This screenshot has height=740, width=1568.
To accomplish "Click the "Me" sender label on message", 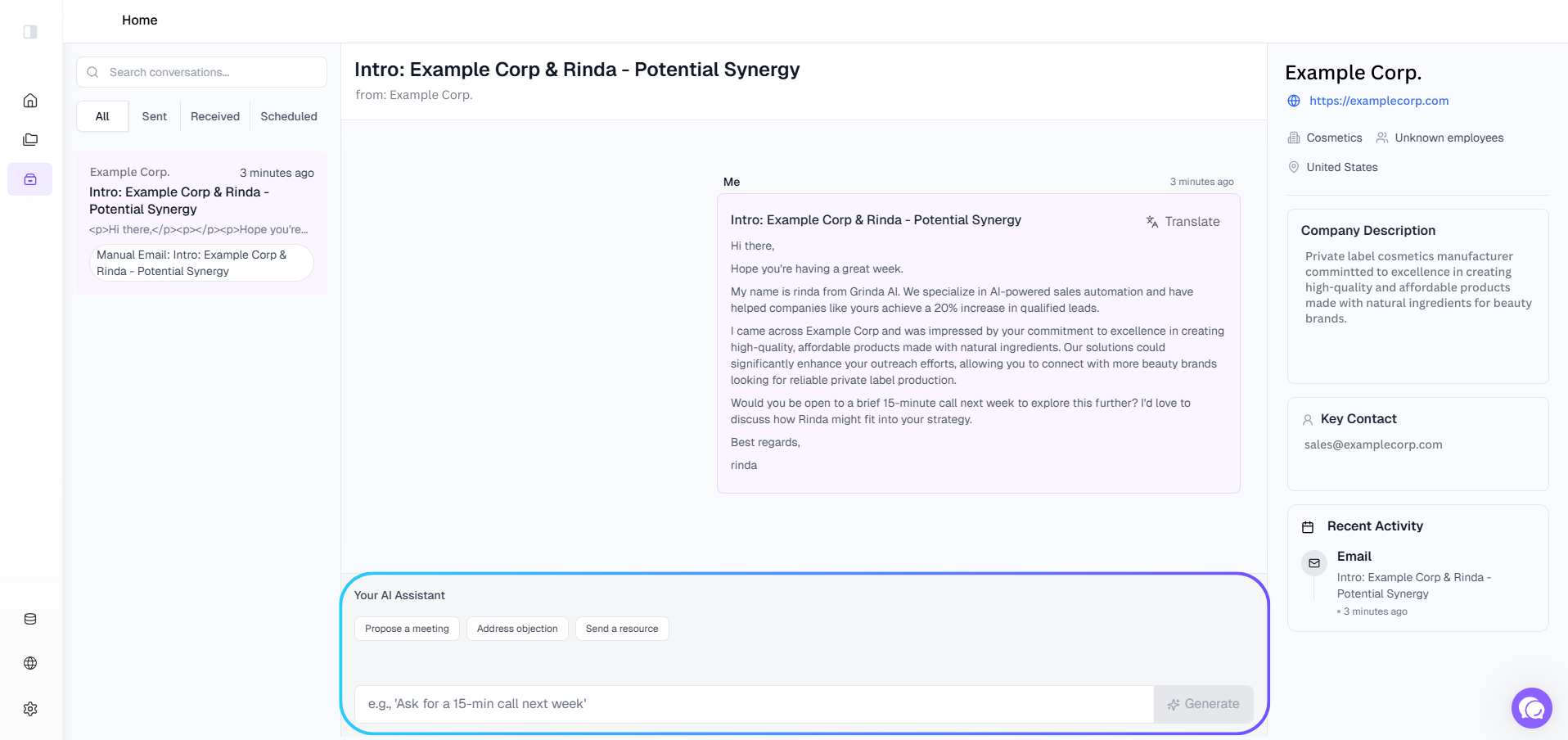I will coord(732,182).
